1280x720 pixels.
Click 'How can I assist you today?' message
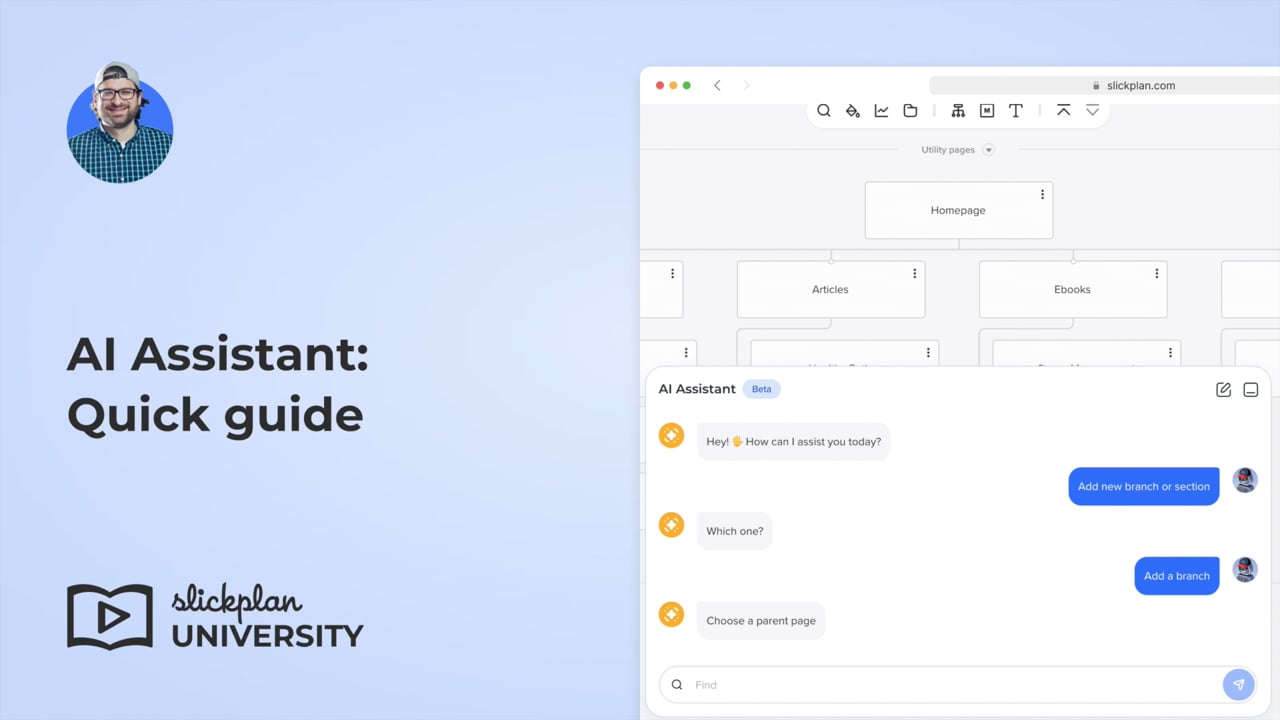(x=794, y=442)
